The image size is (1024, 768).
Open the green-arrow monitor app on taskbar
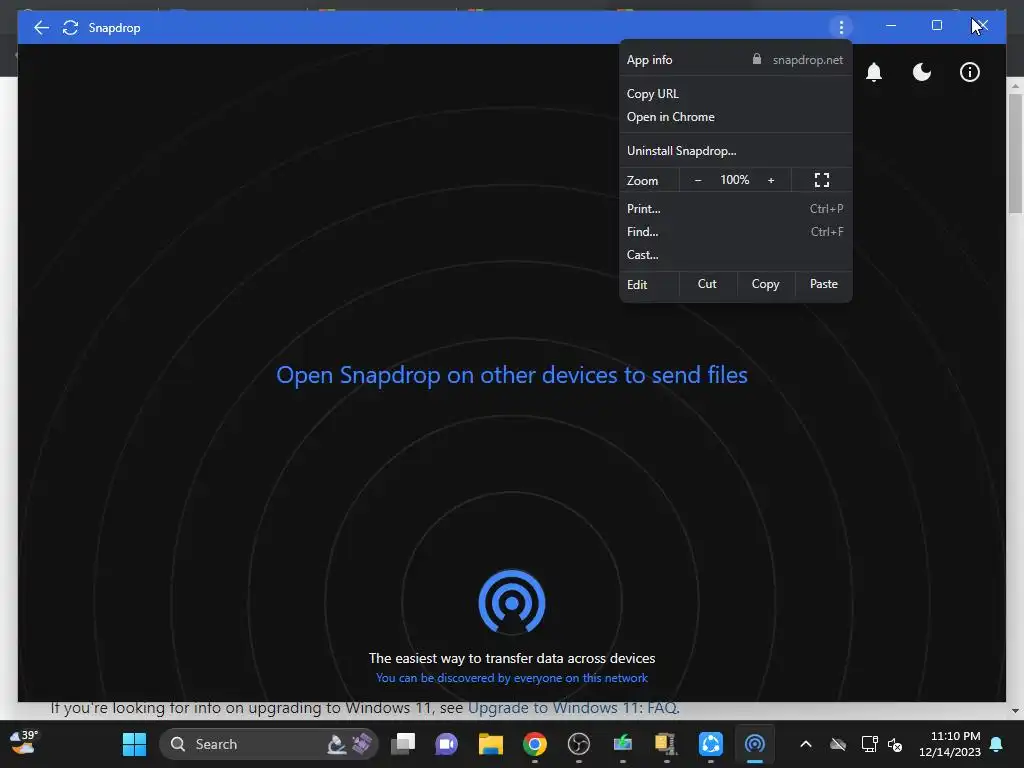click(x=622, y=744)
